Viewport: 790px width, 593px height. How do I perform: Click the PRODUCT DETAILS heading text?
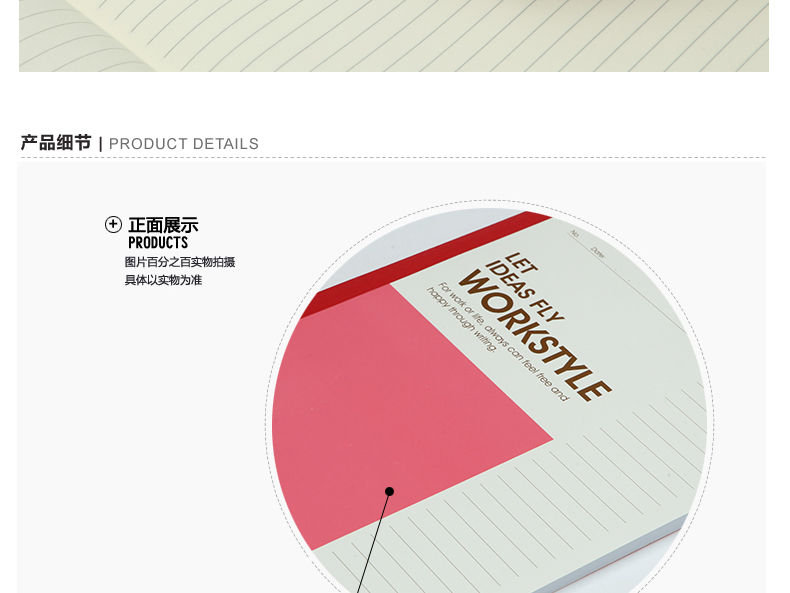click(x=183, y=144)
